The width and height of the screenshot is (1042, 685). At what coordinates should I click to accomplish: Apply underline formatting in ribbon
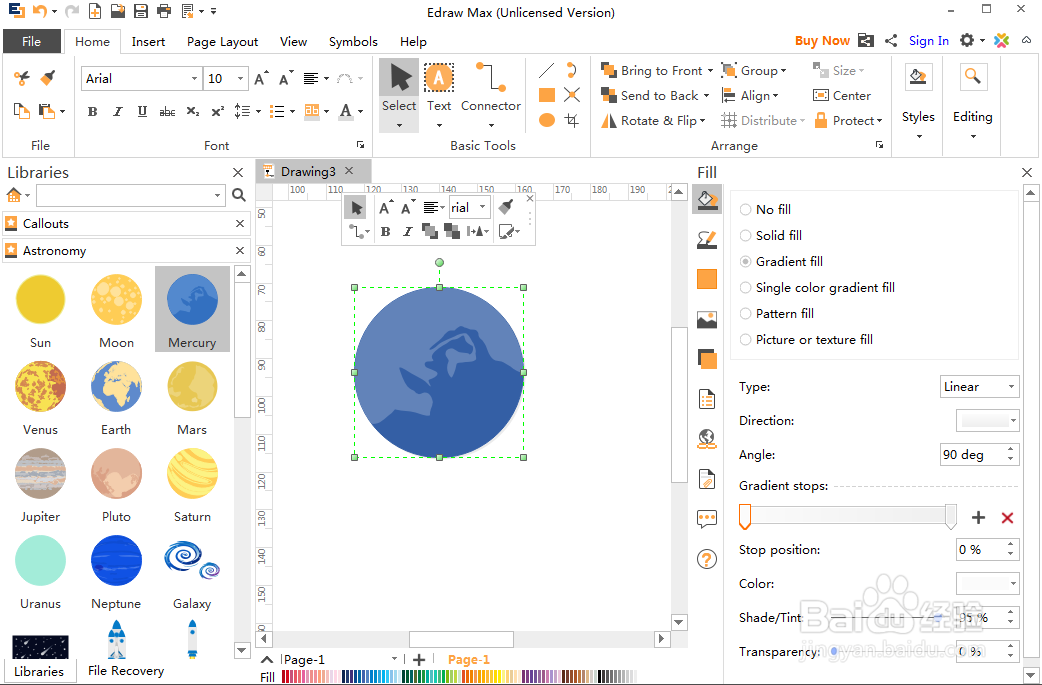(x=142, y=112)
